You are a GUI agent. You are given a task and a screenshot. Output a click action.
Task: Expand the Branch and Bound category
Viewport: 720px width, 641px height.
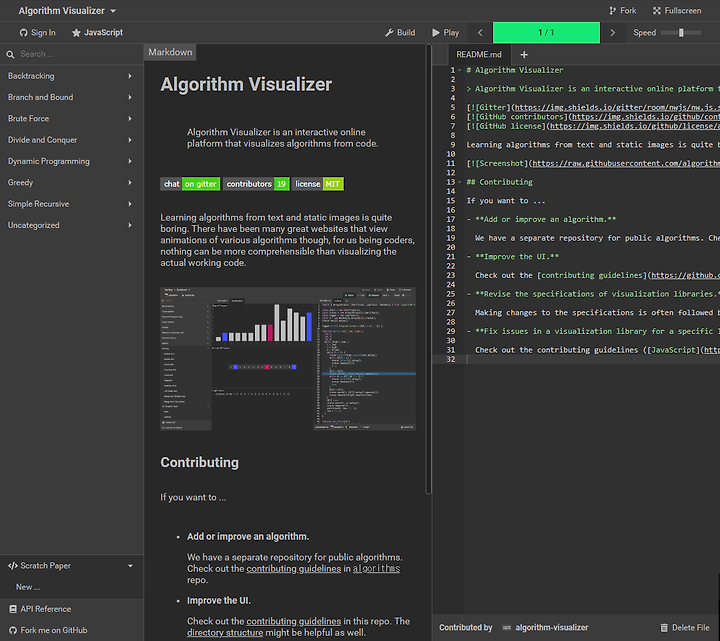pos(70,97)
